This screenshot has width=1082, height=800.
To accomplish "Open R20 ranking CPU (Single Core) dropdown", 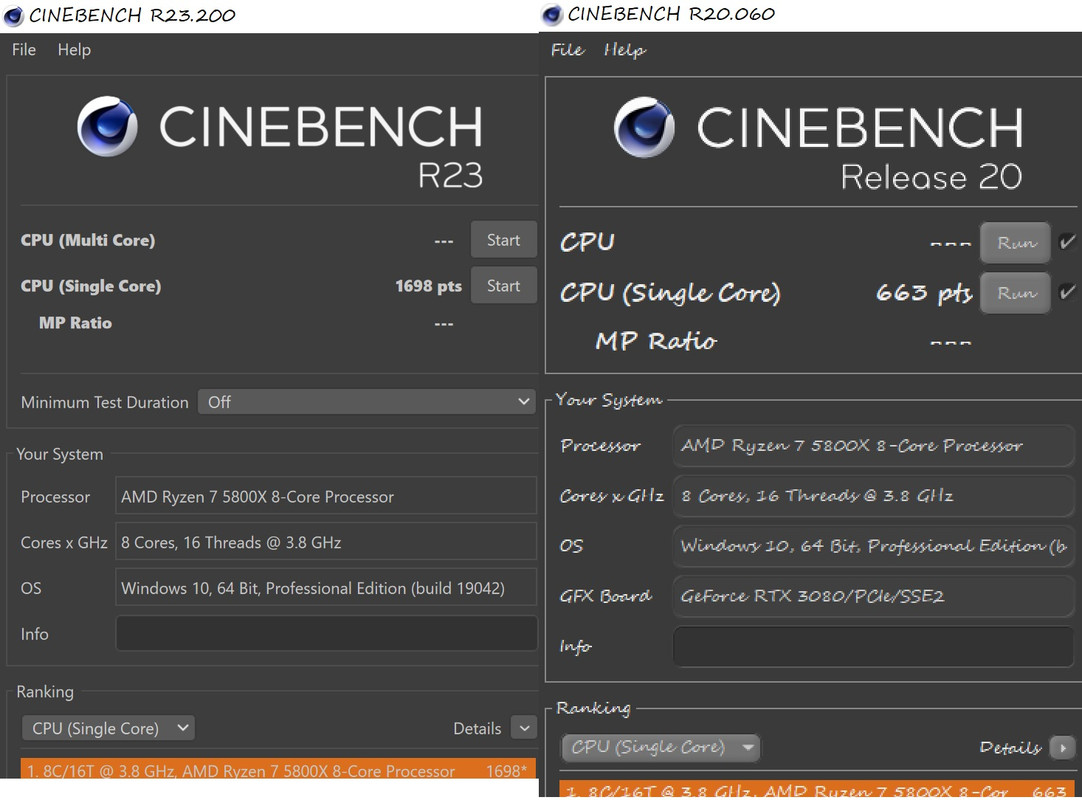I will 660,747.
